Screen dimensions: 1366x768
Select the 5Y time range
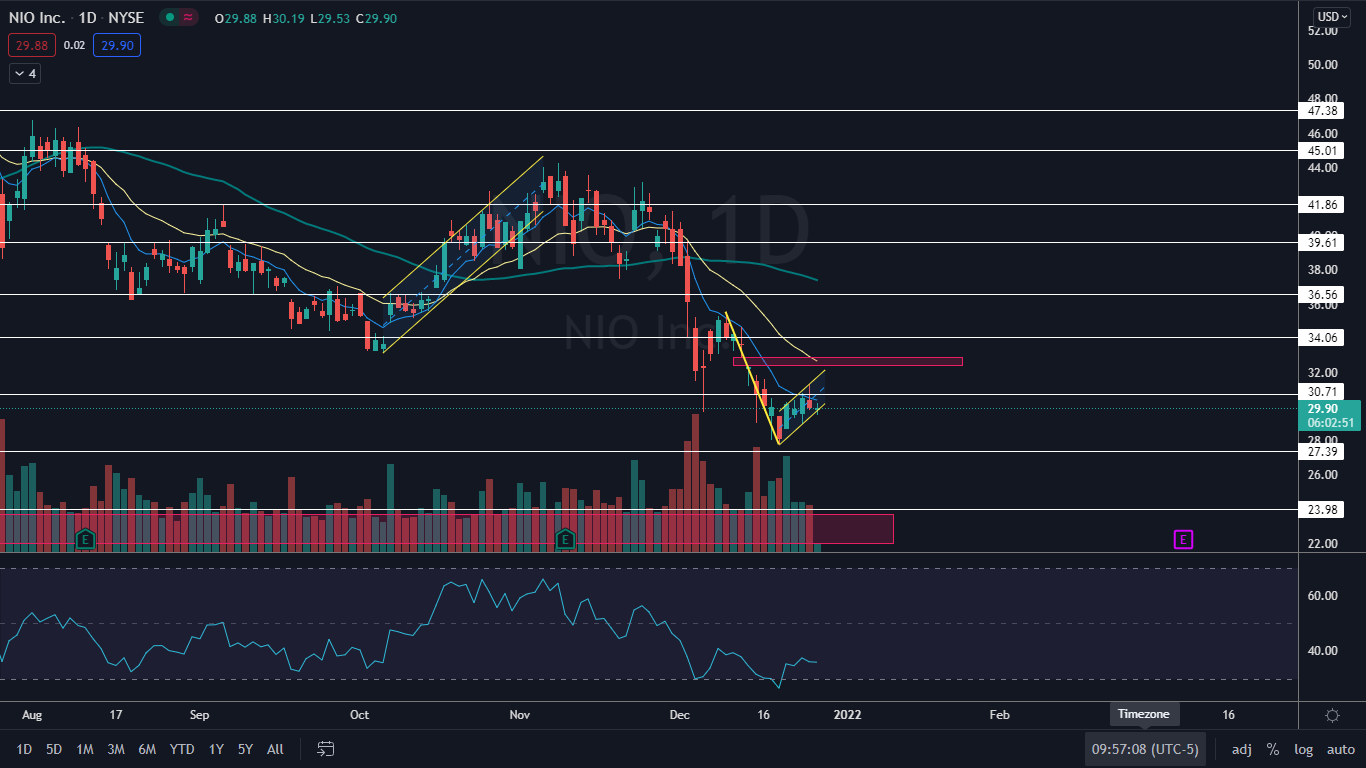[x=246, y=749]
